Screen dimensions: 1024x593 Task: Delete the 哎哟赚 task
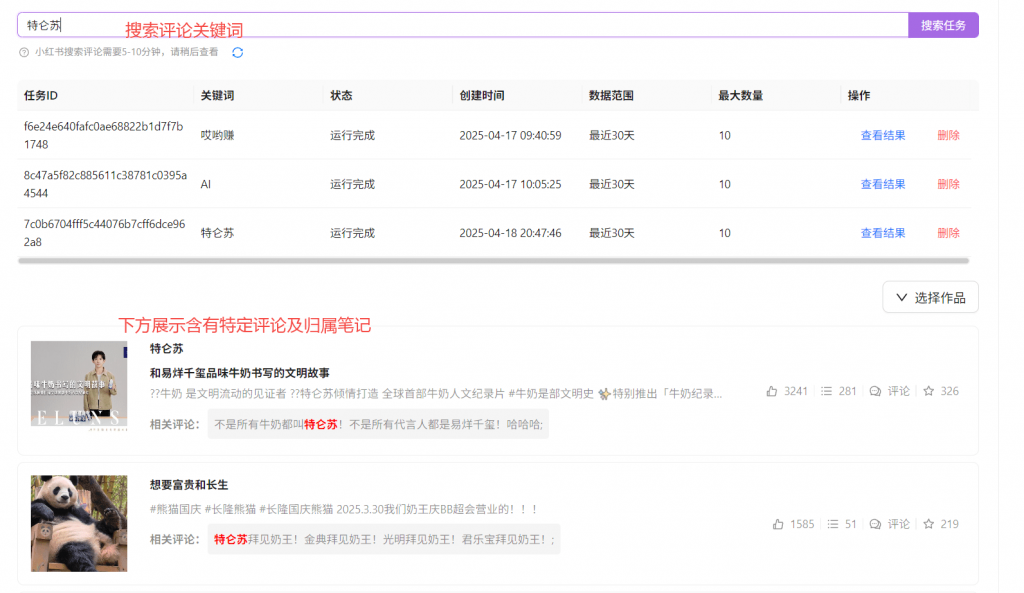[x=948, y=135]
